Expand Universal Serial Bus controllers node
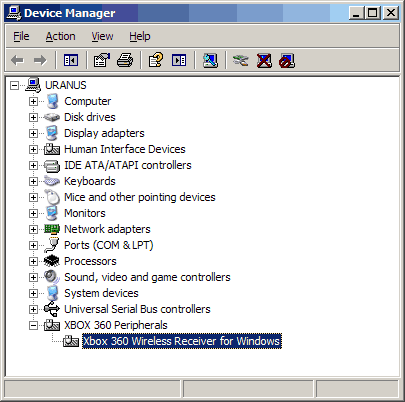 click(x=33, y=309)
